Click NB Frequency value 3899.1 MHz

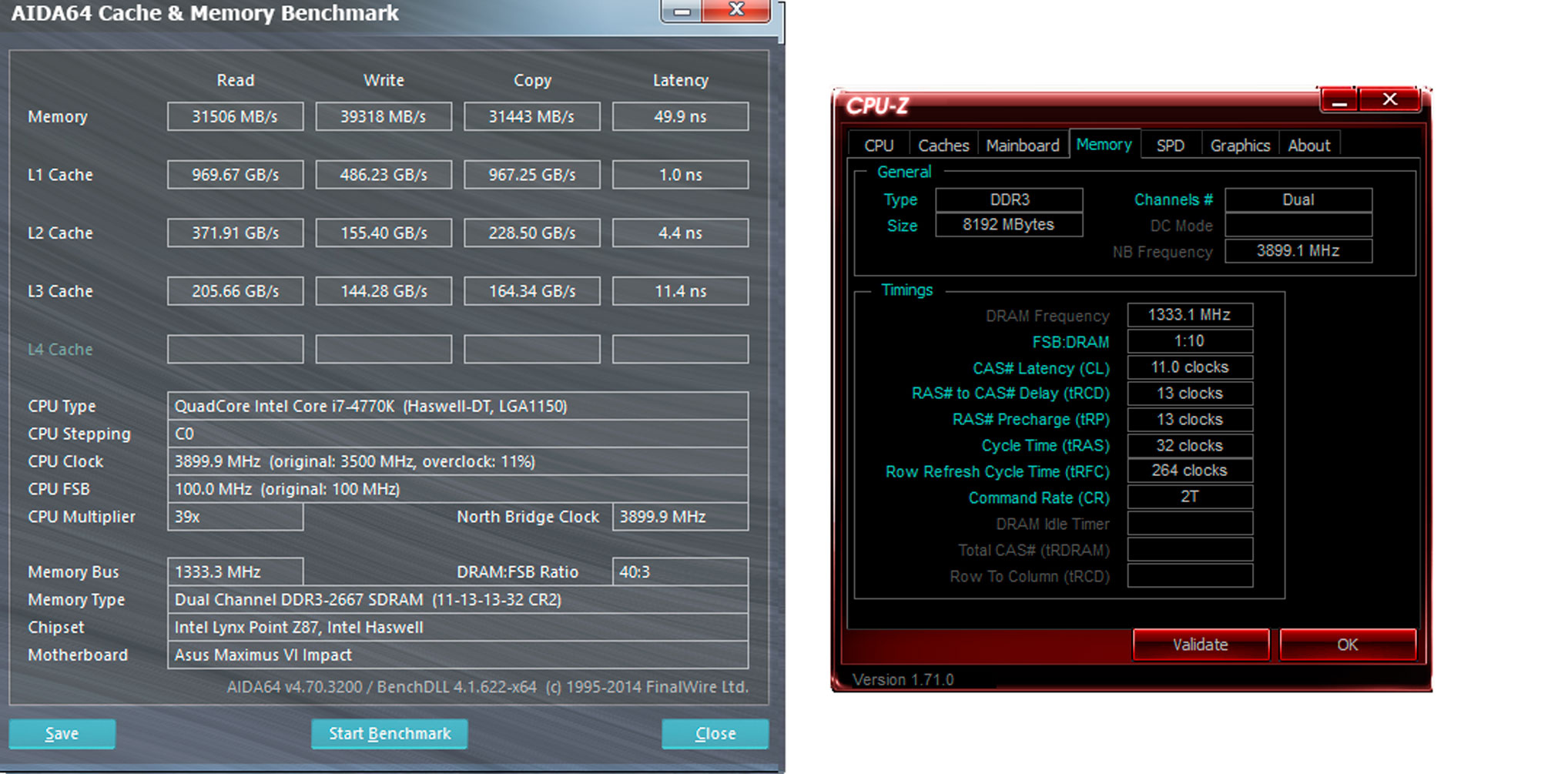1298,250
